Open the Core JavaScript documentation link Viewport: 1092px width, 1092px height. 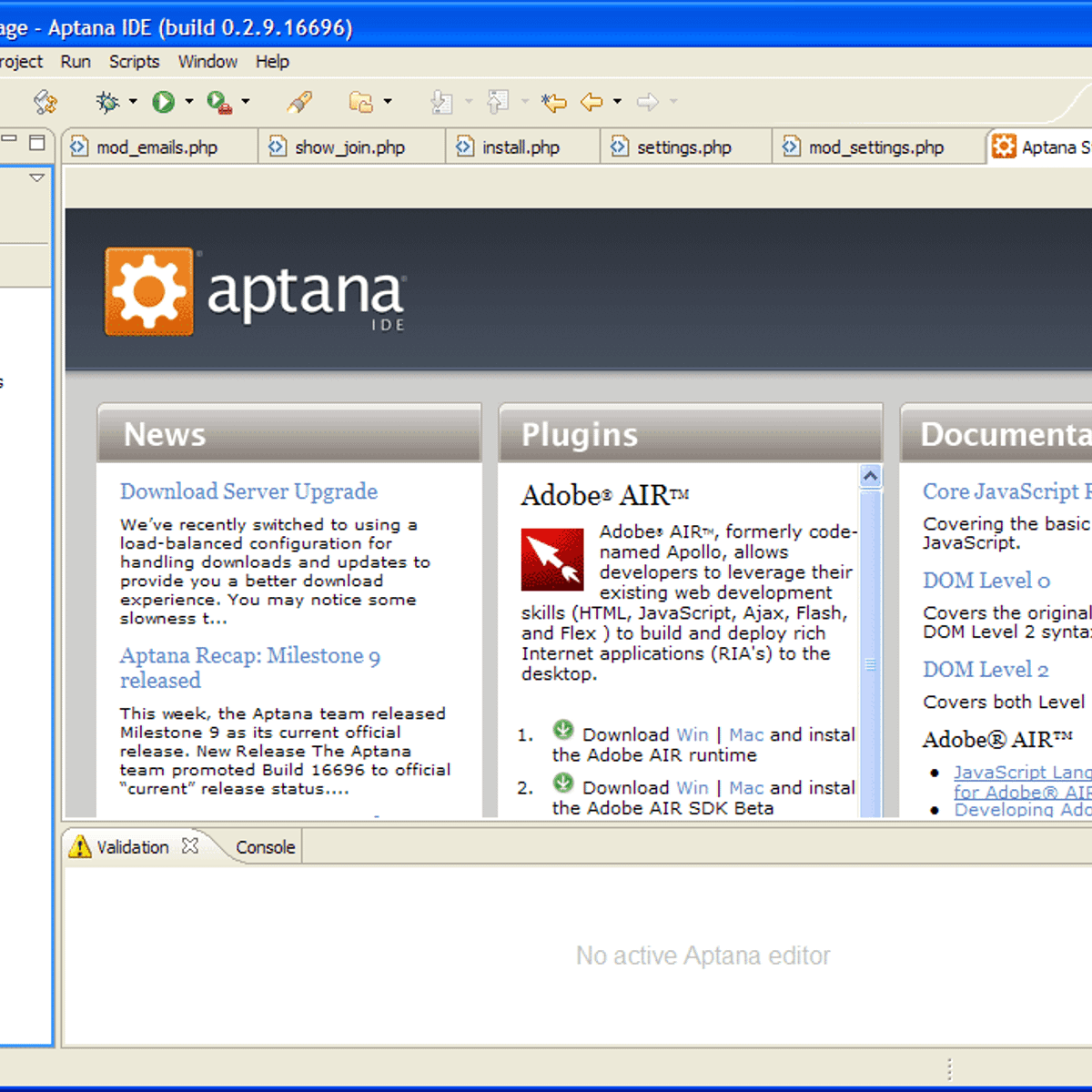(1006, 491)
